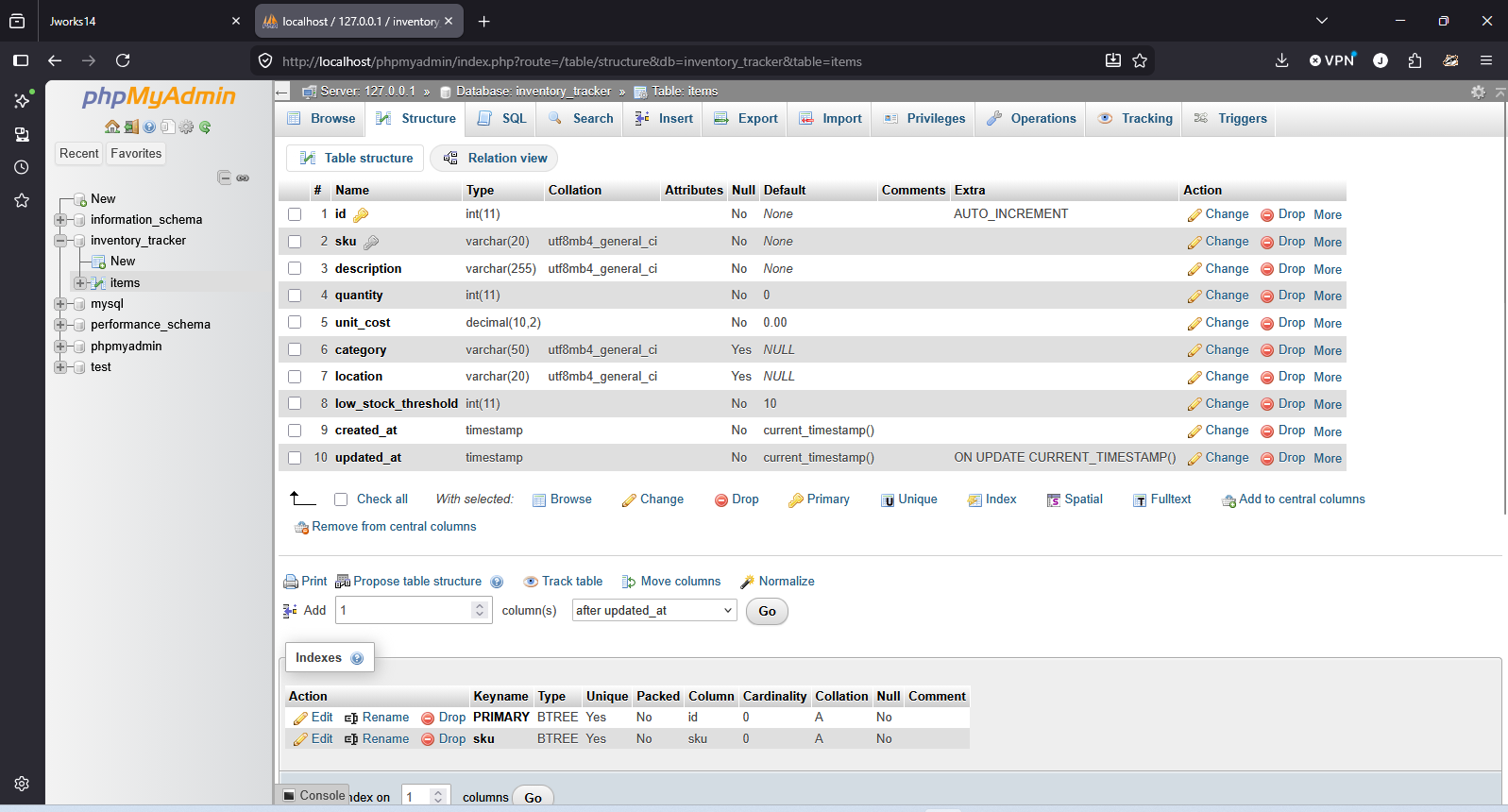Click the Normalize link

point(777,582)
